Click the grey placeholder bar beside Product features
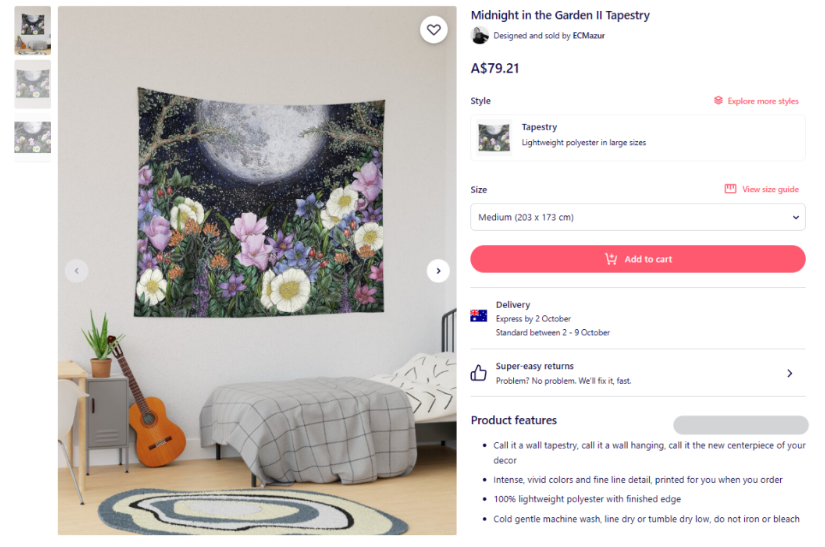 (x=741, y=425)
